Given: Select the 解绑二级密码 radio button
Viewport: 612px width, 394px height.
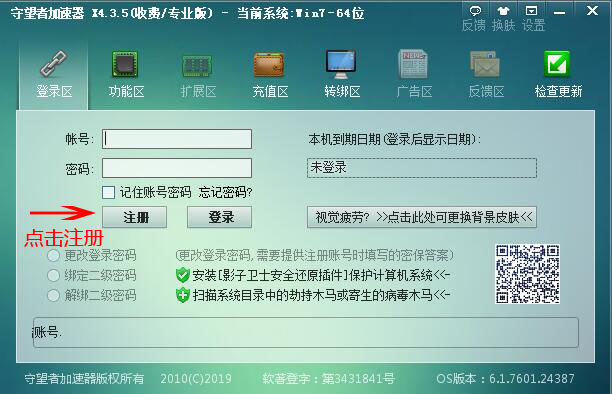Looking at the screenshot, I should [x=53, y=295].
